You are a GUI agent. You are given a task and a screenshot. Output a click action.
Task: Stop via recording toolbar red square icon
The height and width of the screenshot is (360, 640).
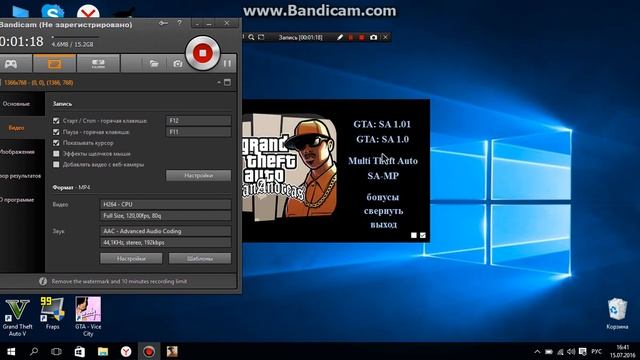click(362, 37)
